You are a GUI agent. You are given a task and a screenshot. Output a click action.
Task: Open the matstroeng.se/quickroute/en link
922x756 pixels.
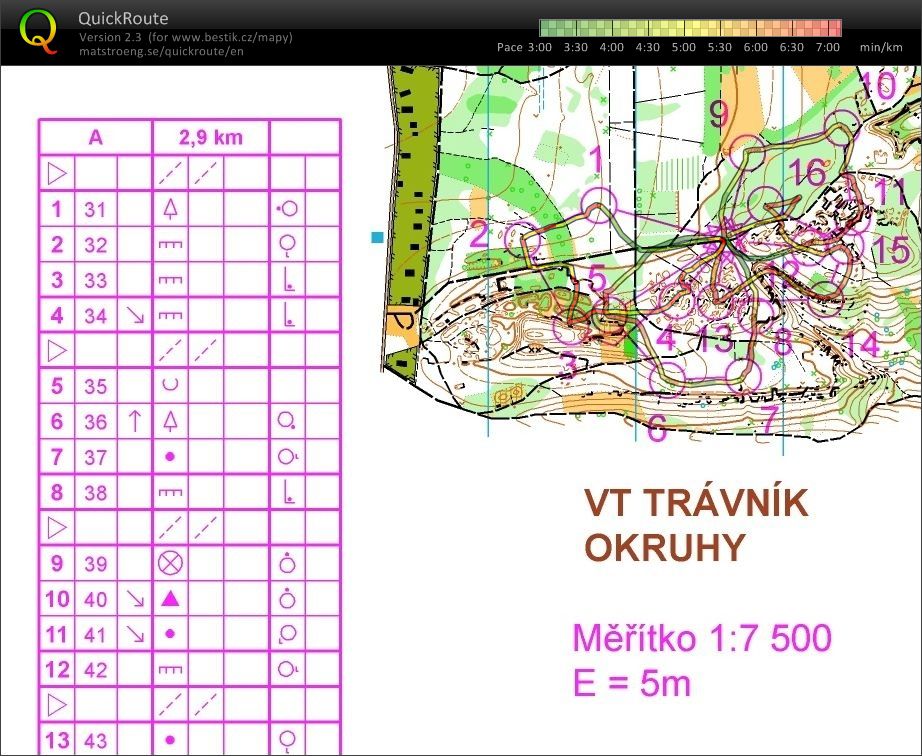[161, 51]
